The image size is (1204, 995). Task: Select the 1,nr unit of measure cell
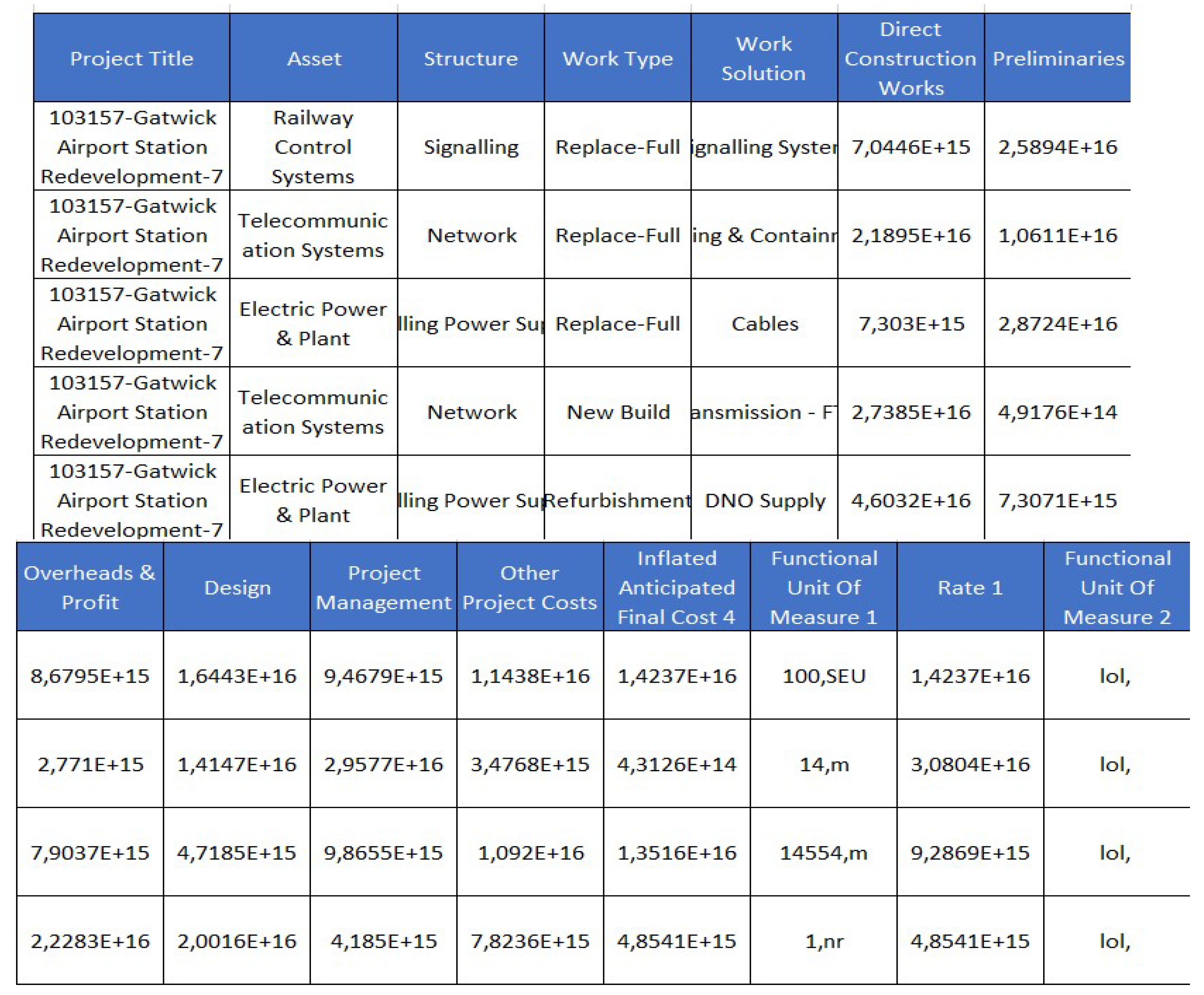click(x=824, y=940)
